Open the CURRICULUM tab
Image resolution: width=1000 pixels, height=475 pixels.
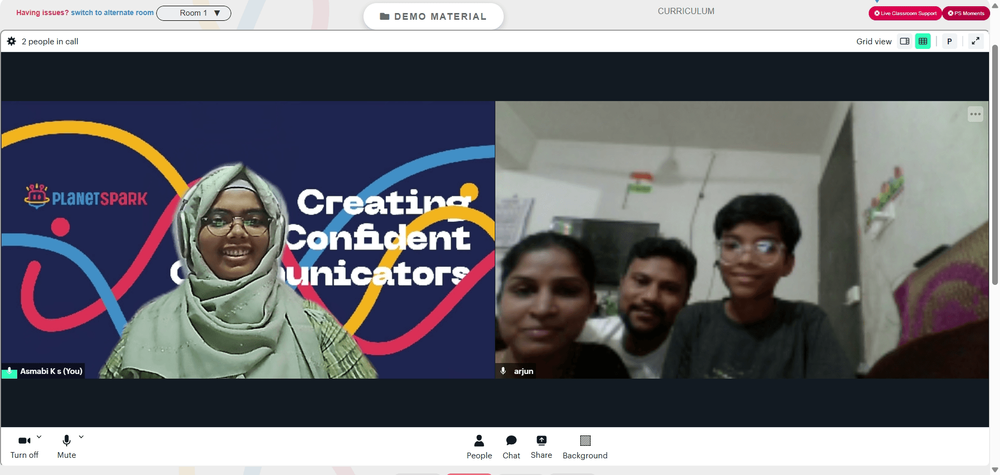[x=686, y=11]
